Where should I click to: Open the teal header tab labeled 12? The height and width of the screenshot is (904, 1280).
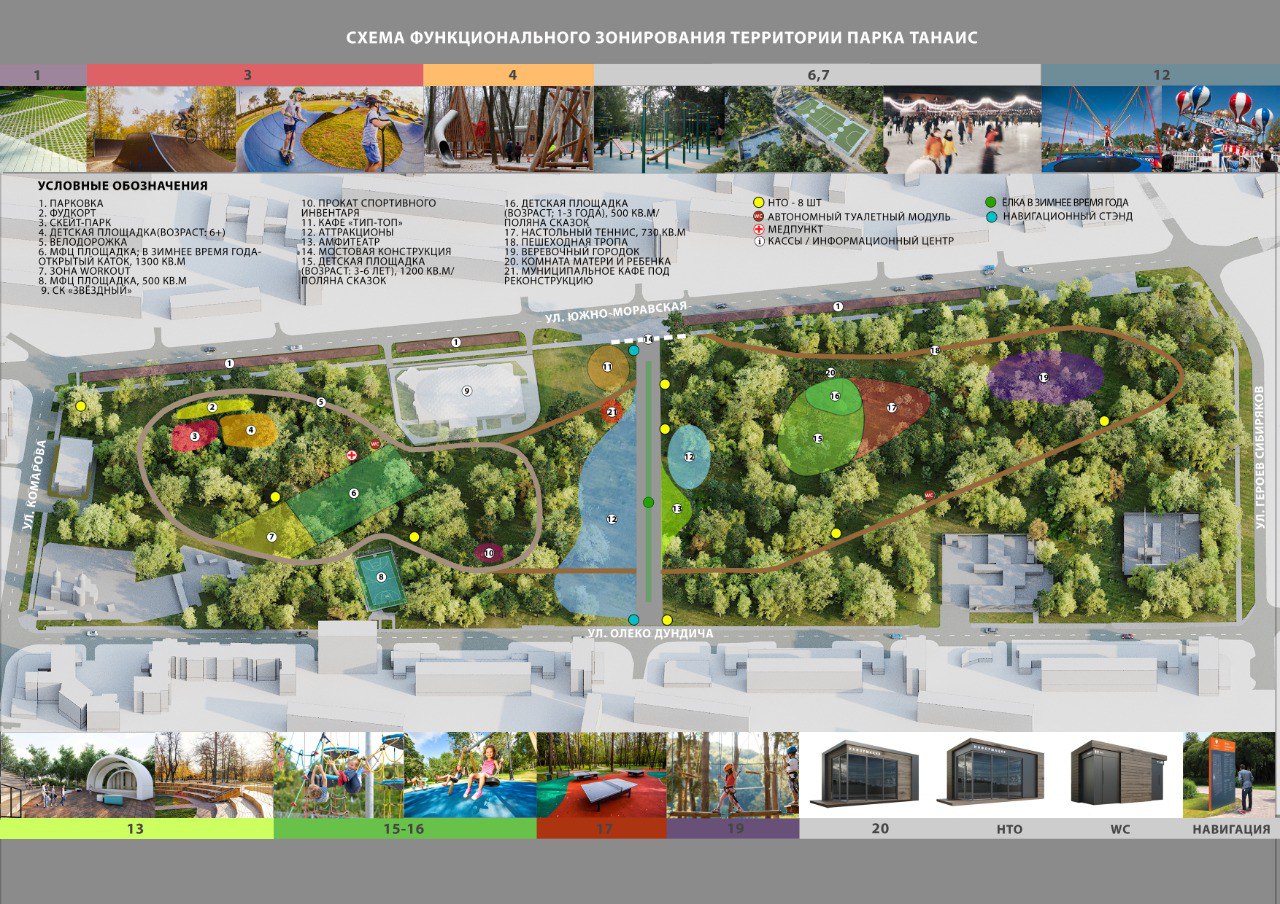(x=1160, y=75)
